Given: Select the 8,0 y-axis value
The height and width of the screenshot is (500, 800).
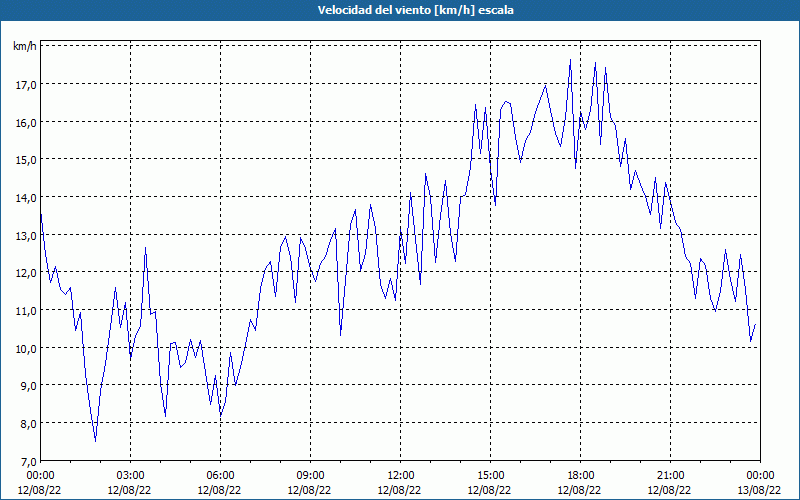Looking at the screenshot, I should tap(28, 423).
